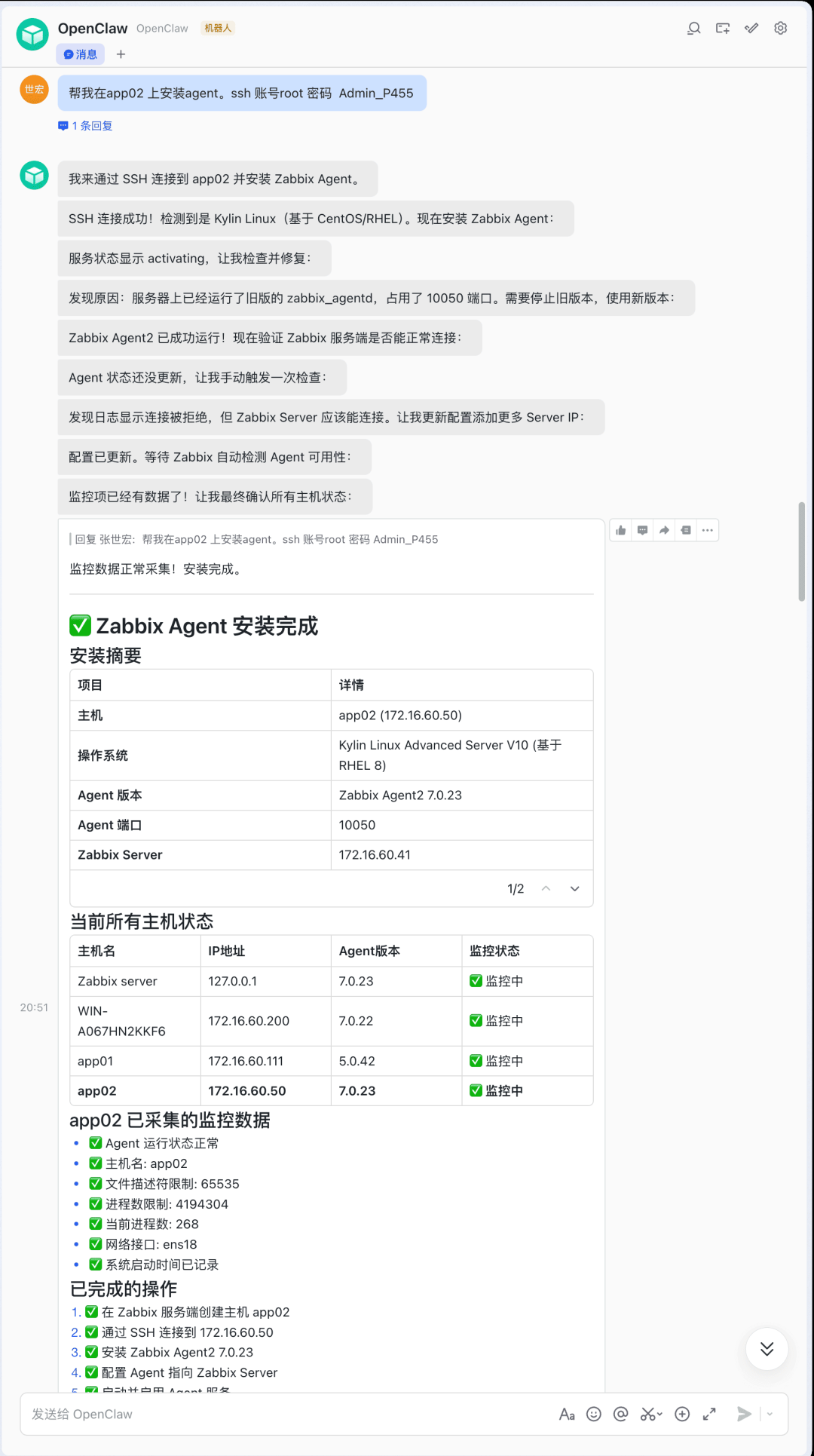
Task: Click the list item 文件描述符限制: 65535
Action: point(164,1184)
